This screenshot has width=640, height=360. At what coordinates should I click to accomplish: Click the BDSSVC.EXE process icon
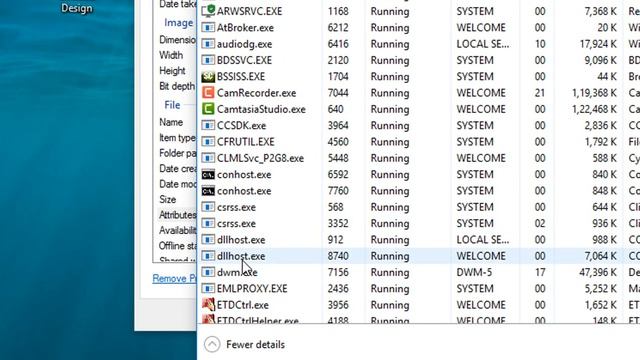(x=208, y=60)
